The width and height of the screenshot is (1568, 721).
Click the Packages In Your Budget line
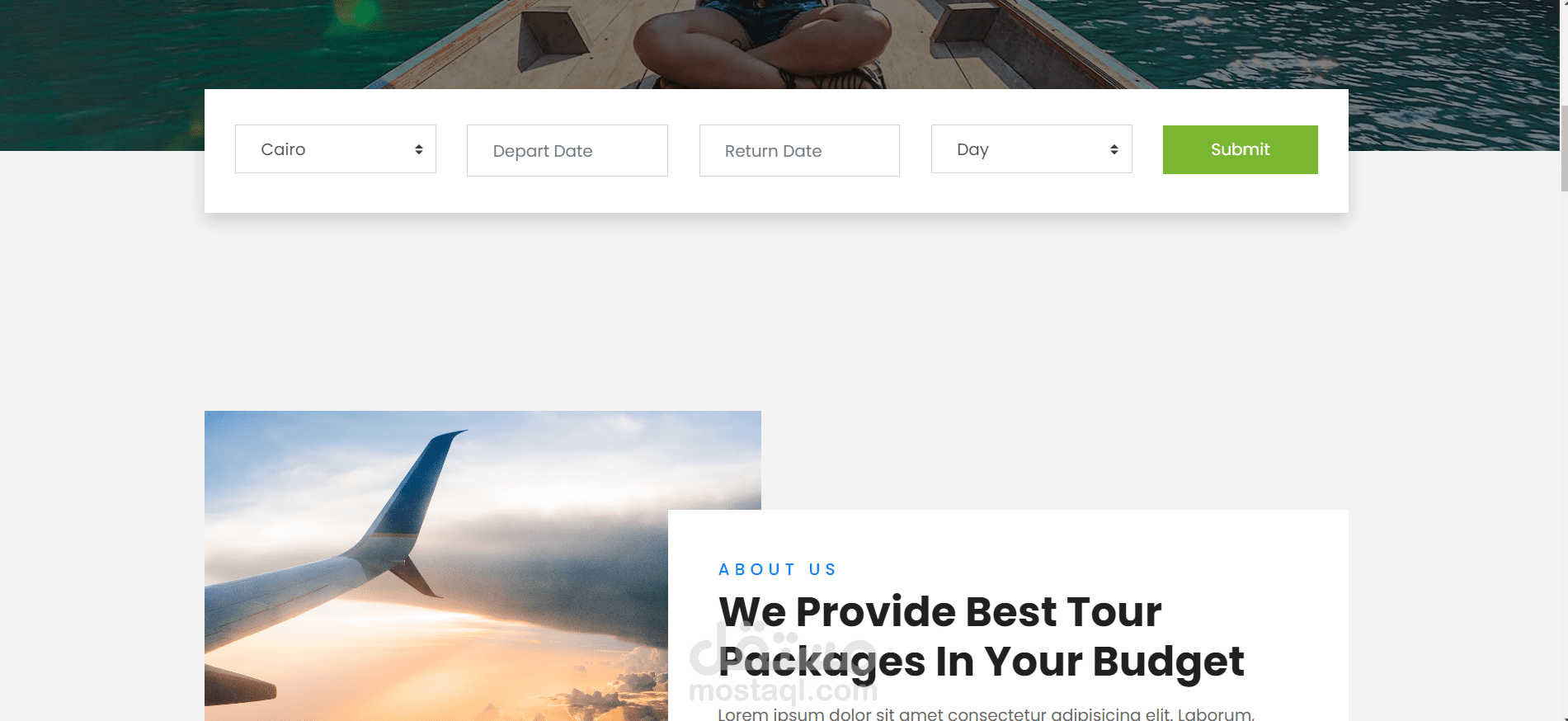click(981, 662)
